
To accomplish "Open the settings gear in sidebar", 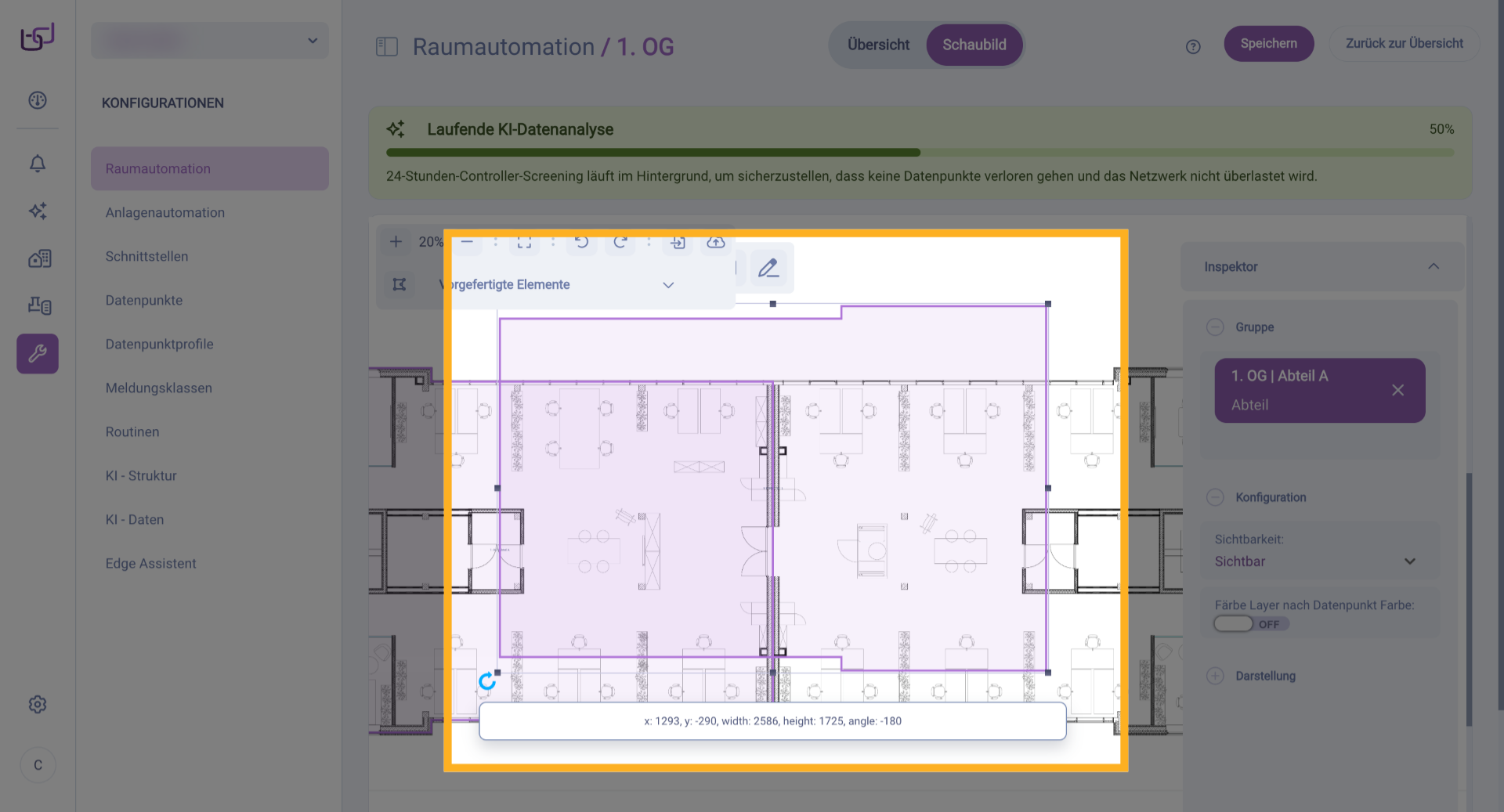I will 38,705.
